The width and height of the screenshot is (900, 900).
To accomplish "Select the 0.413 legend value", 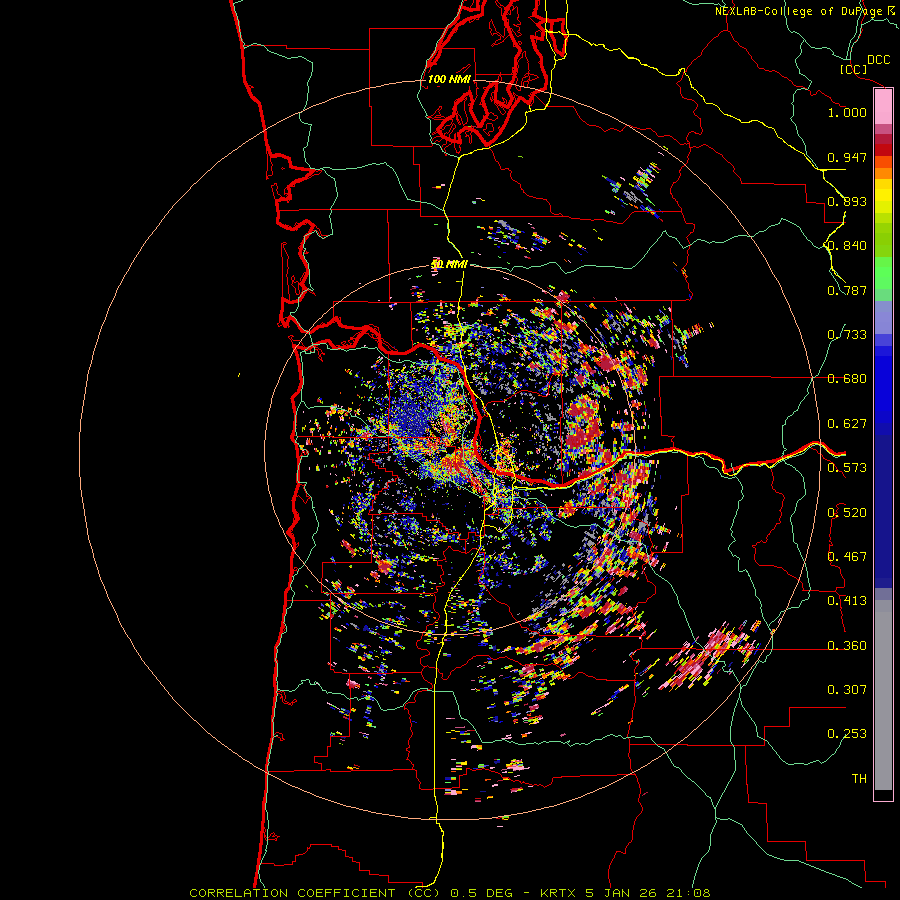I will [847, 601].
